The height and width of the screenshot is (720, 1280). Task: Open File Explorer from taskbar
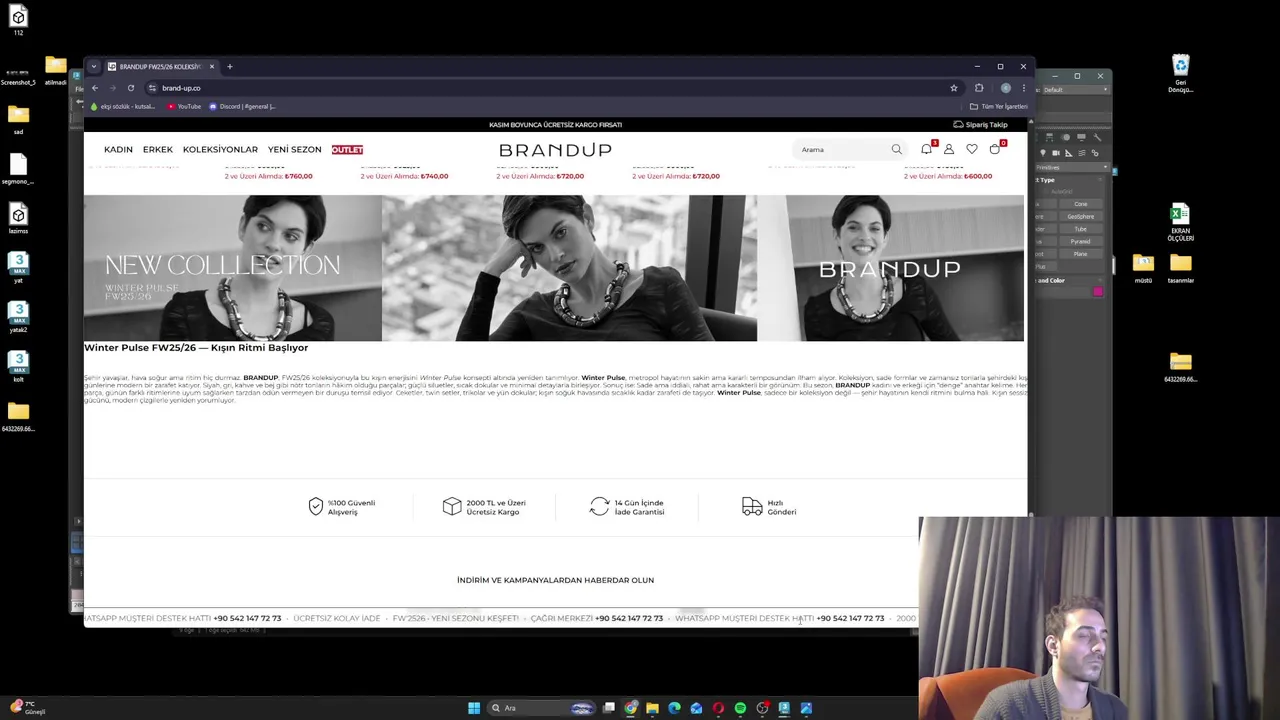coord(652,708)
